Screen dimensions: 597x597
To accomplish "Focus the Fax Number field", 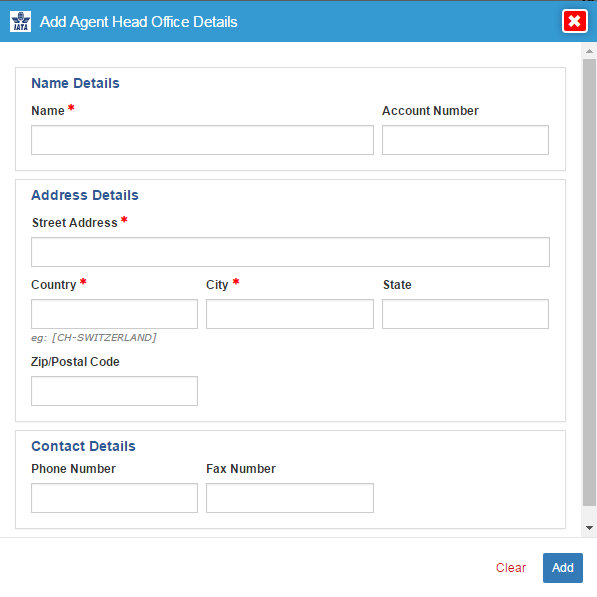I will (290, 498).
